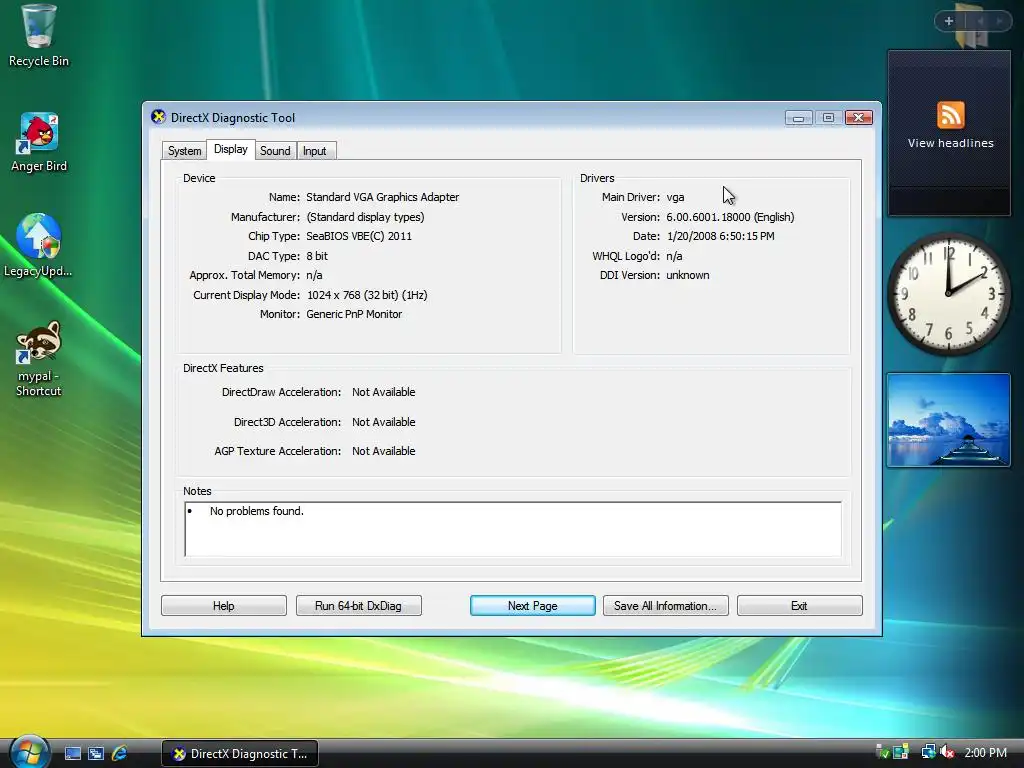Go to the Input tab
This screenshot has width=1024, height=768.
[x=314, y=151]
